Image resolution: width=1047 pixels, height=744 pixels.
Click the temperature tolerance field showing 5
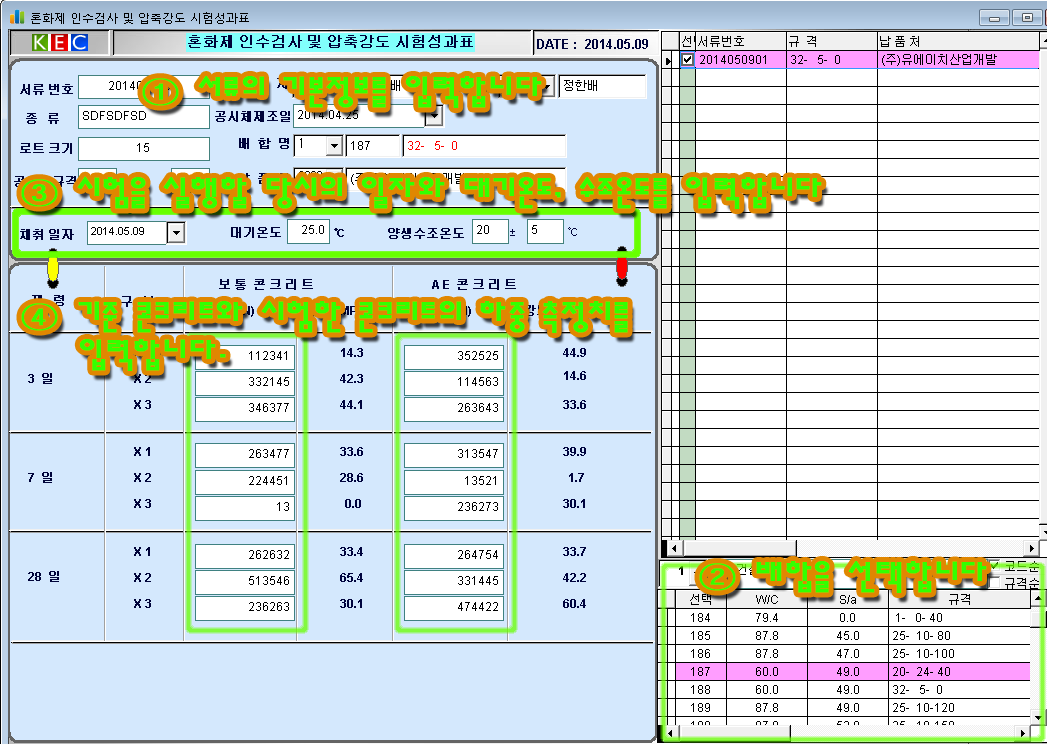point(545,231)
